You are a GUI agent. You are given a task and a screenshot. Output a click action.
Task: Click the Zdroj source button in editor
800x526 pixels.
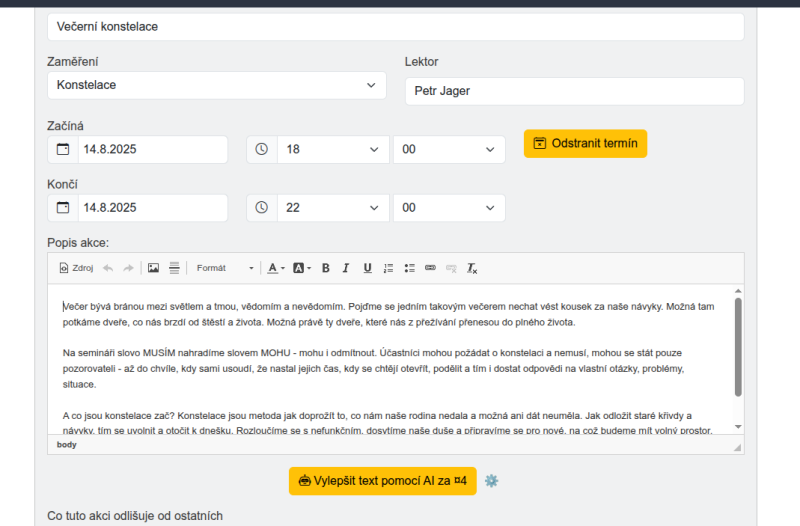(76, 268)
